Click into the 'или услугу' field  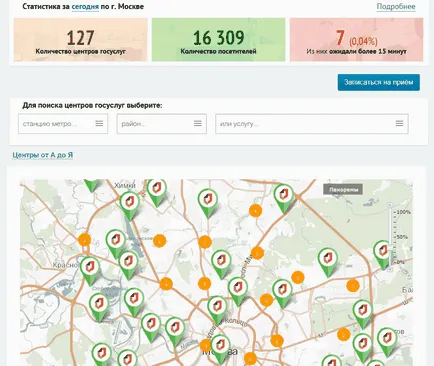point(312,124)
